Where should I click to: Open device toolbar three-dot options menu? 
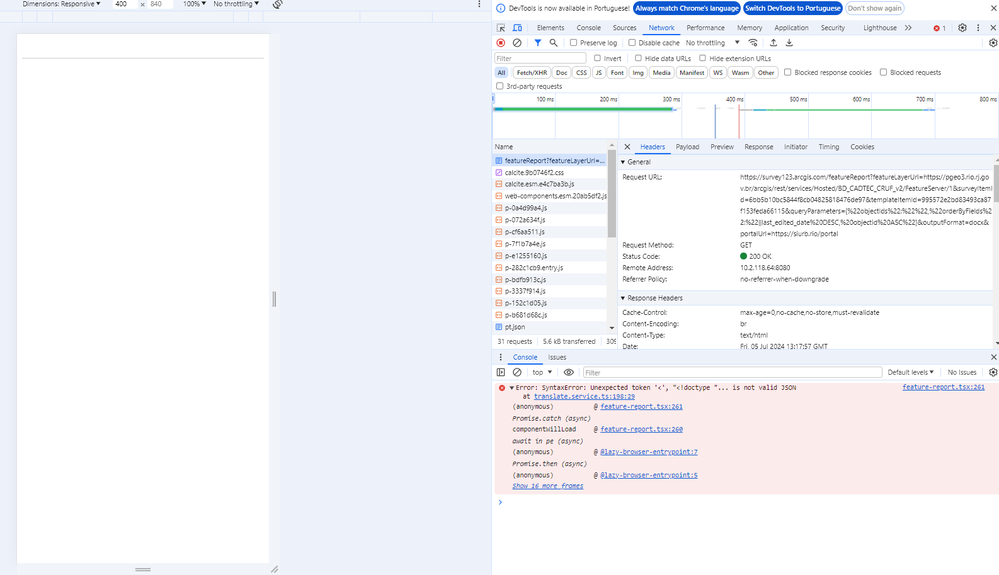pos(479,4)
